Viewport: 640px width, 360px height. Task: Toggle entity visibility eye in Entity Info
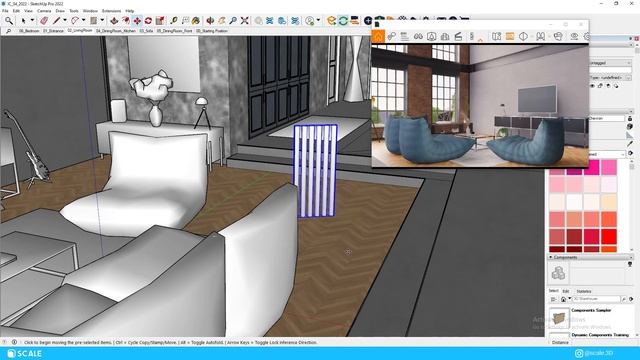point(592,86)
